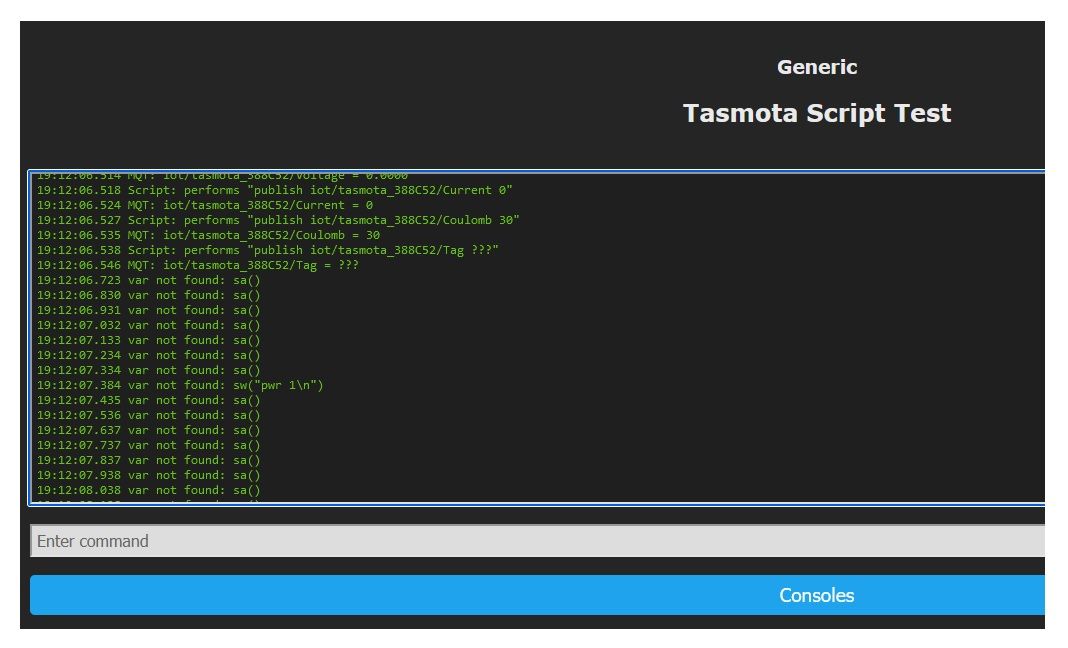Click log entry 19:12:06.723 var not found

pos(148,280)
